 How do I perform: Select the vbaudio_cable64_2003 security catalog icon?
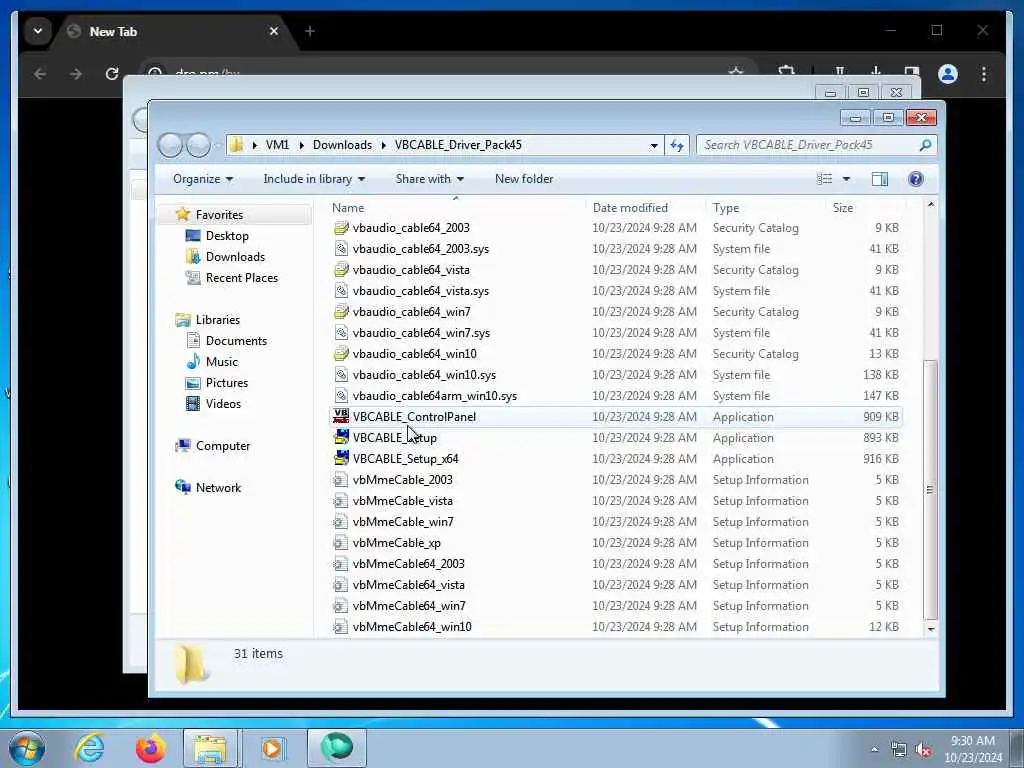coord(341,228)
